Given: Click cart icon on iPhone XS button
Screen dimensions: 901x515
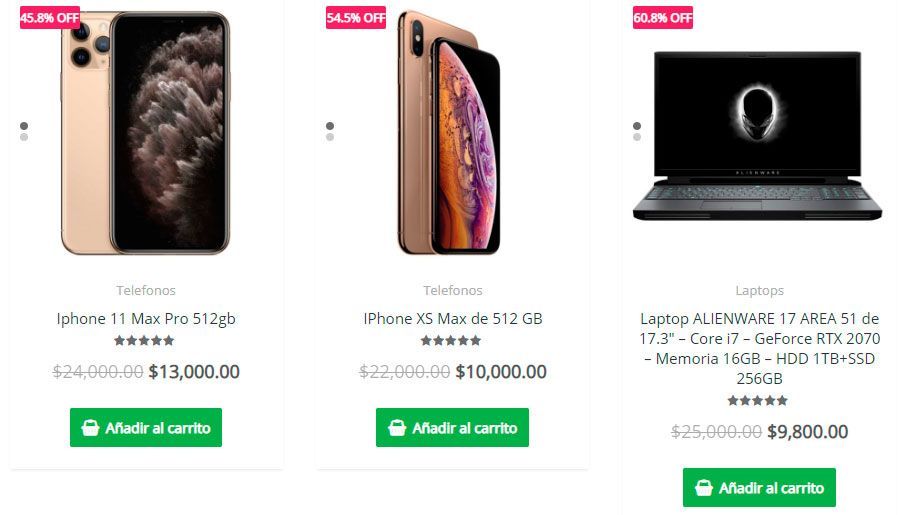Looking at the screenshot, I should 397,428.
